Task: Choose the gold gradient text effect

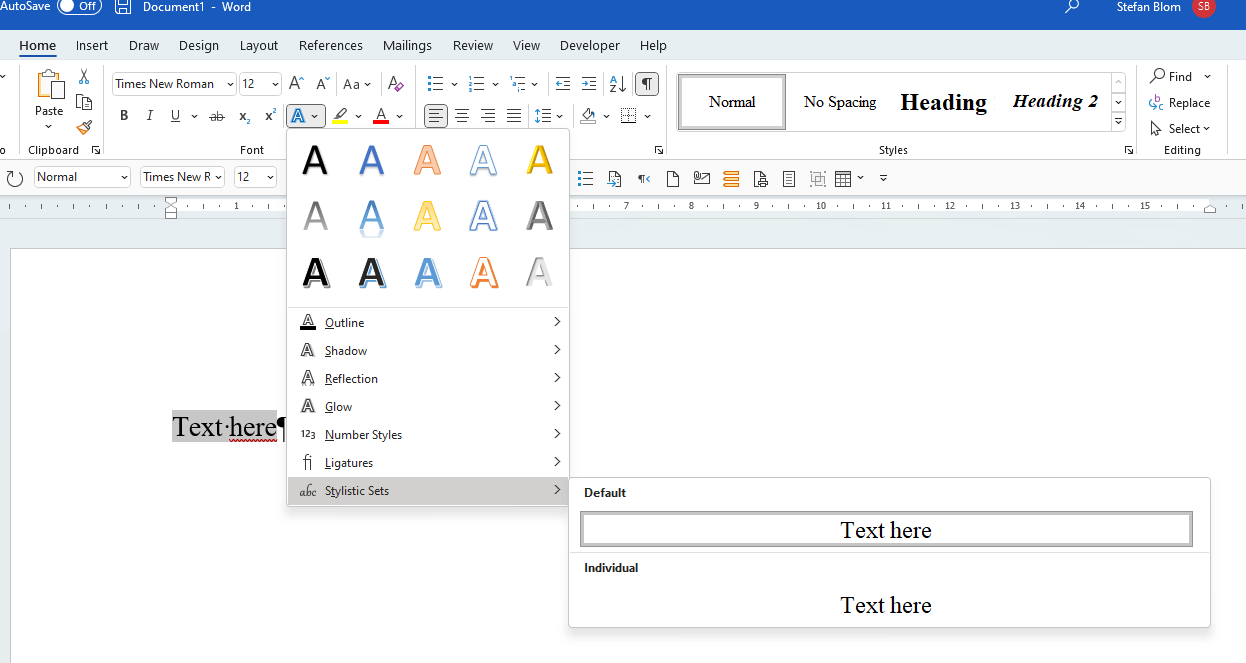Action: (540, 160)
